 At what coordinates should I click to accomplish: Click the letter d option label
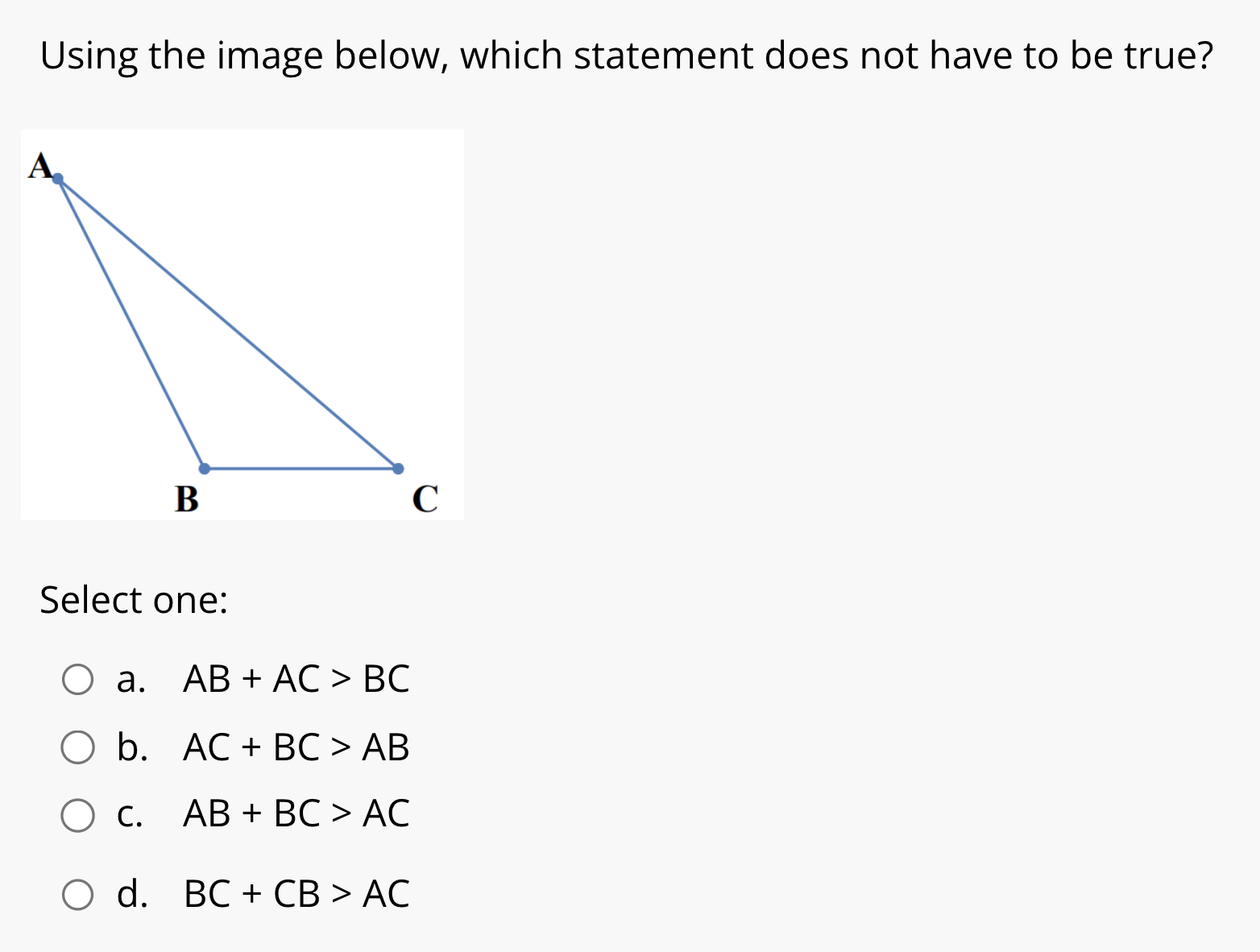click(x=133, y=894)
